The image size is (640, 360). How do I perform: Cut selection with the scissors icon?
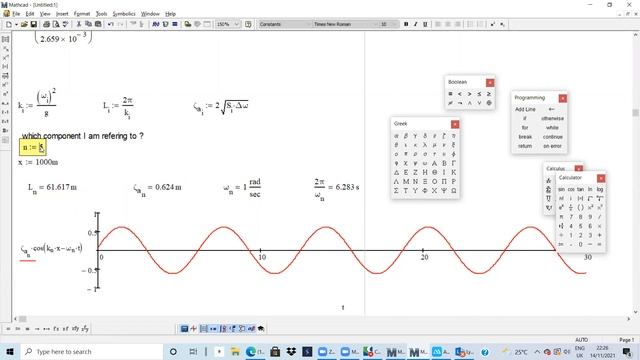coord(79,24)
